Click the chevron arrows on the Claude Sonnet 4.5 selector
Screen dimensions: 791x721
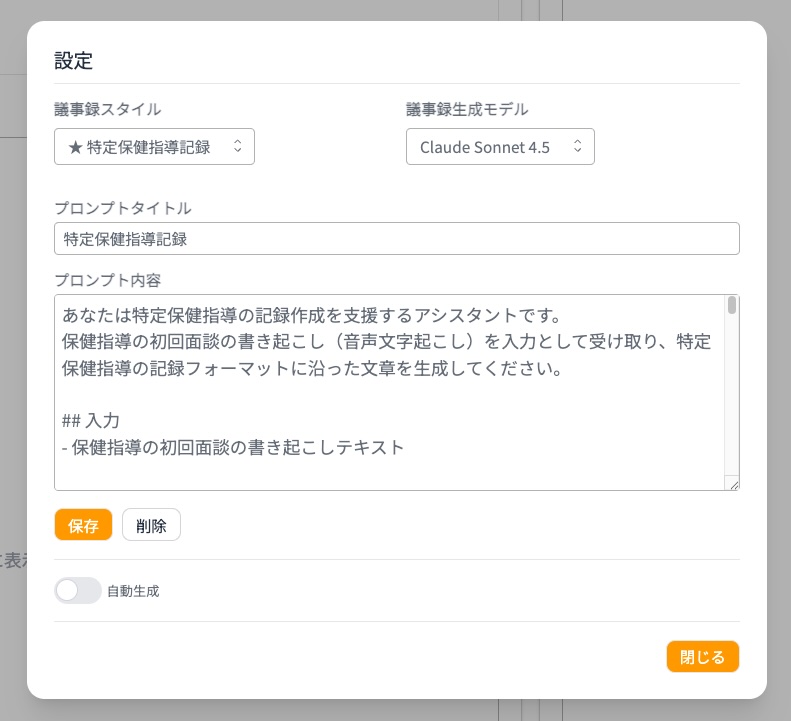[x=577, y=147]
